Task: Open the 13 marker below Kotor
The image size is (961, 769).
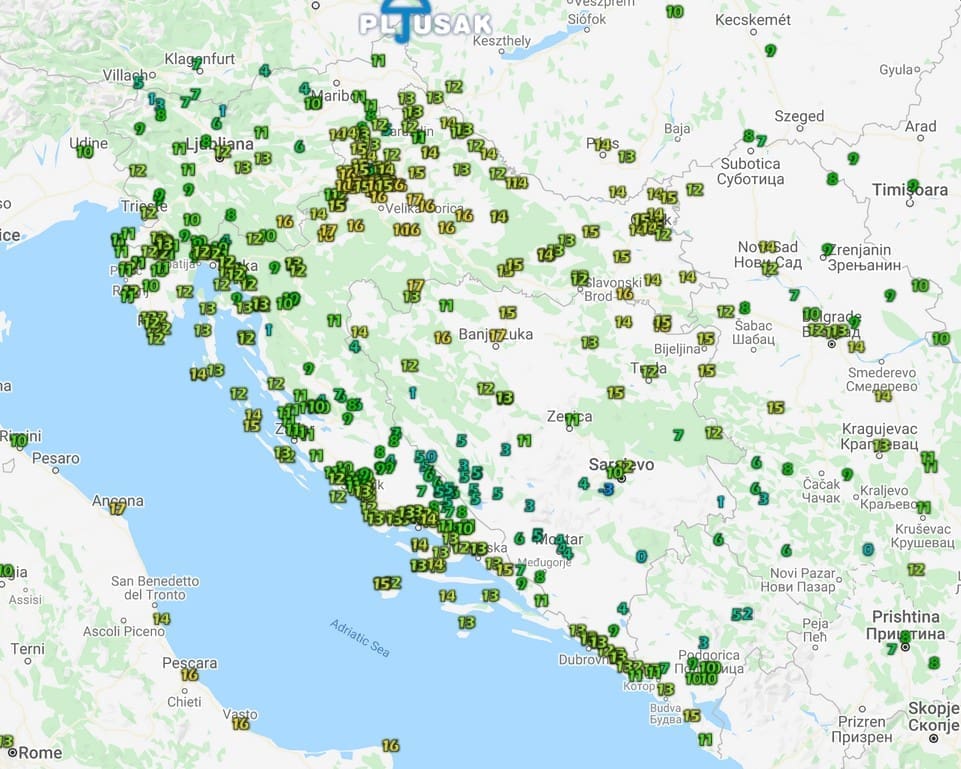Action: pyautogui.click(x=666, y=689)
